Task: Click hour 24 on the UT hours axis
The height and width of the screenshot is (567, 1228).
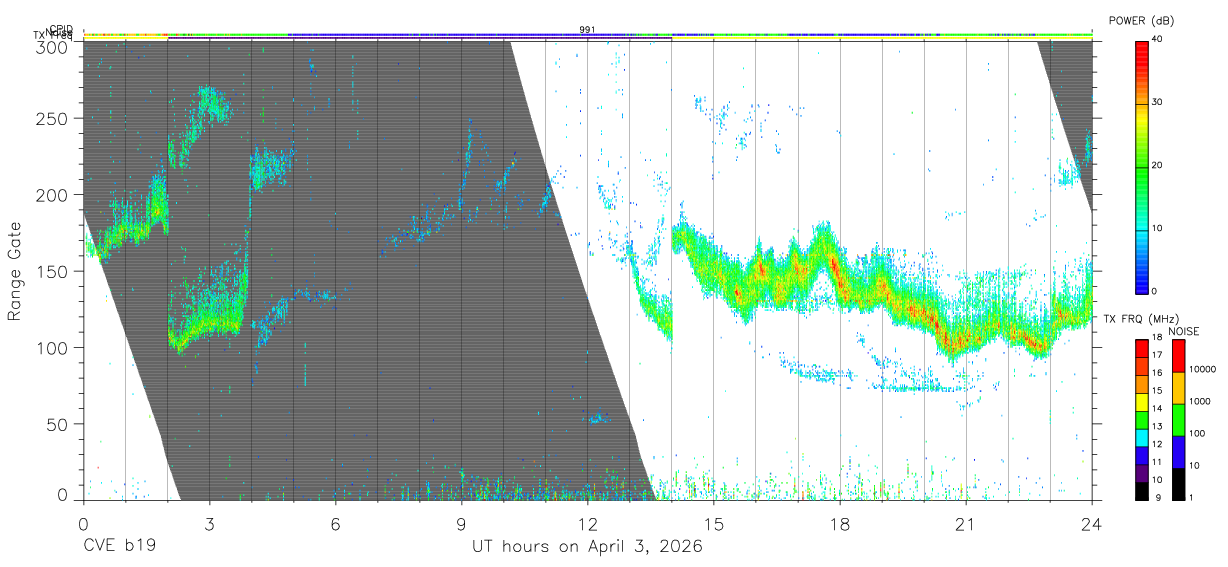Action: (1092, 523)
